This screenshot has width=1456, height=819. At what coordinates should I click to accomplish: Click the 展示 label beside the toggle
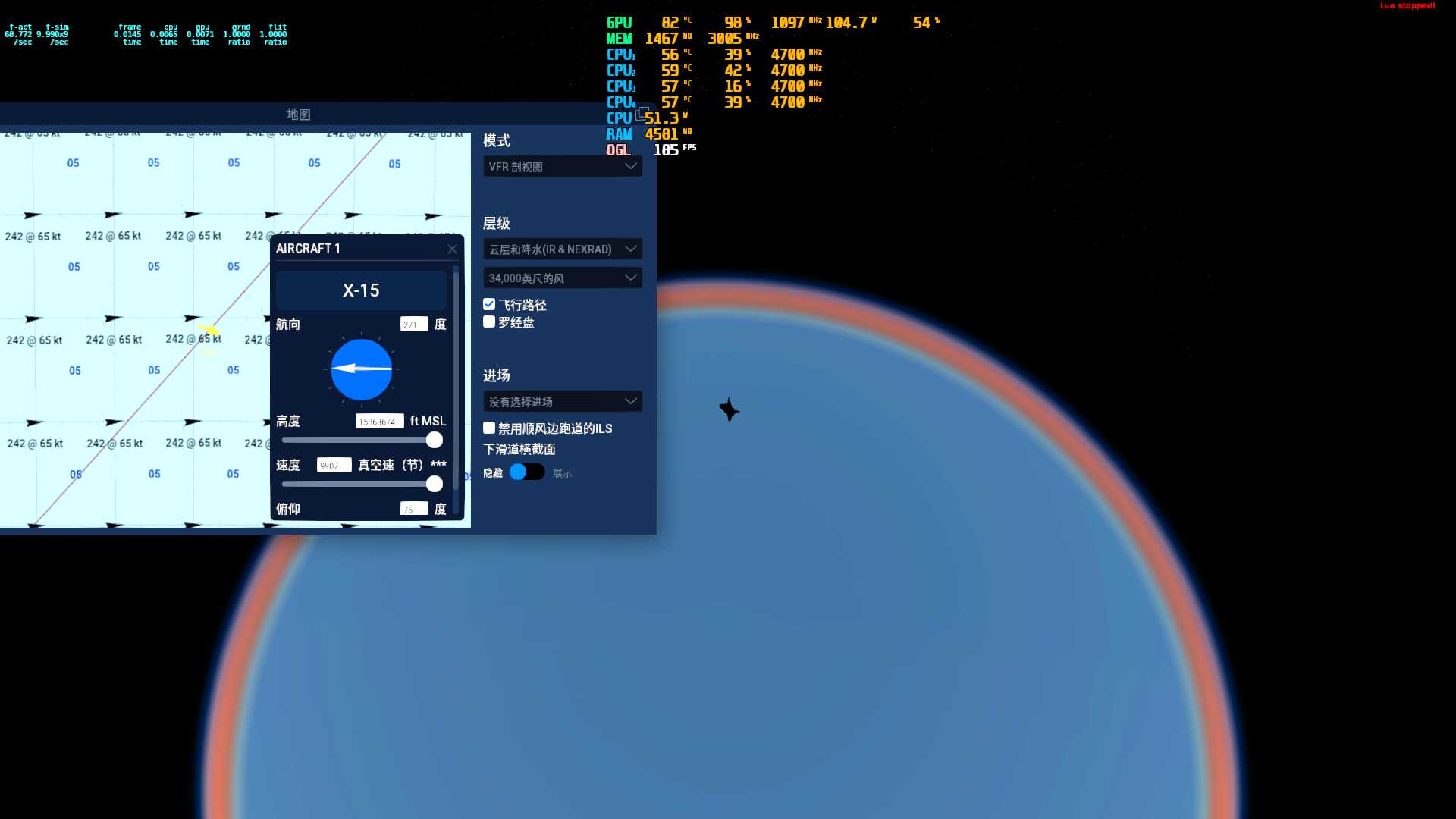click(563, 472)
